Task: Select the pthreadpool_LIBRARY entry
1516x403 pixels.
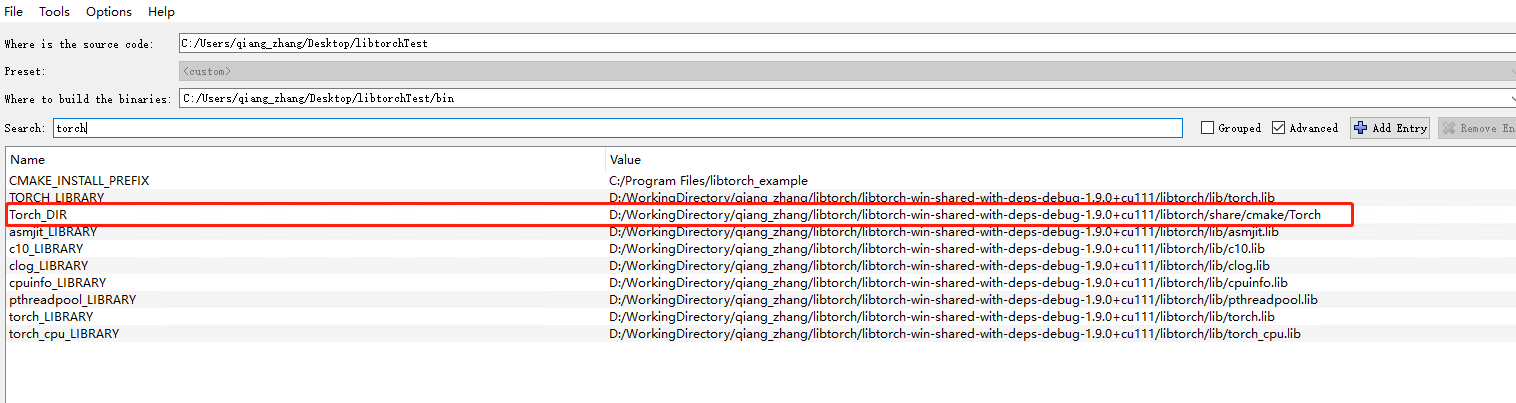Action: coord(72,300)
